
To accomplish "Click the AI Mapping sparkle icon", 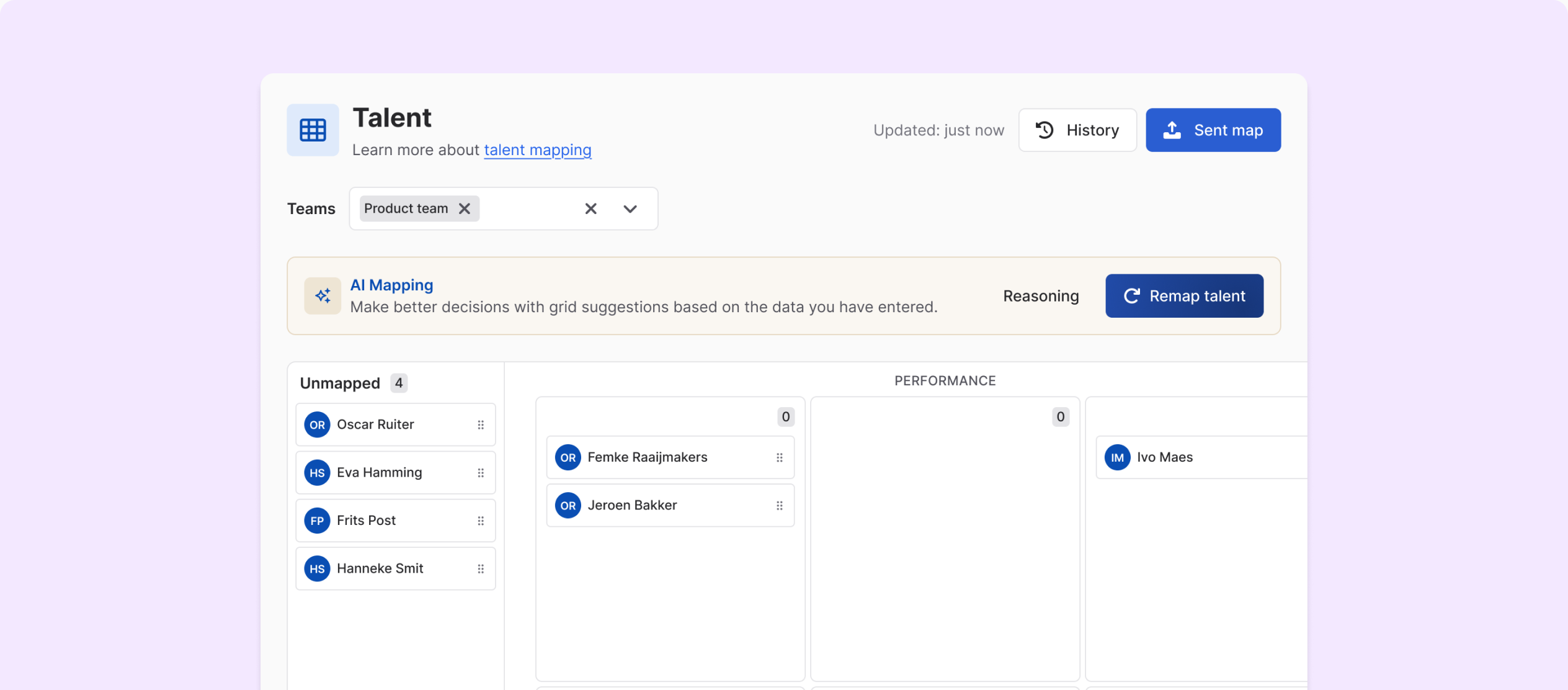I will 323,296.
